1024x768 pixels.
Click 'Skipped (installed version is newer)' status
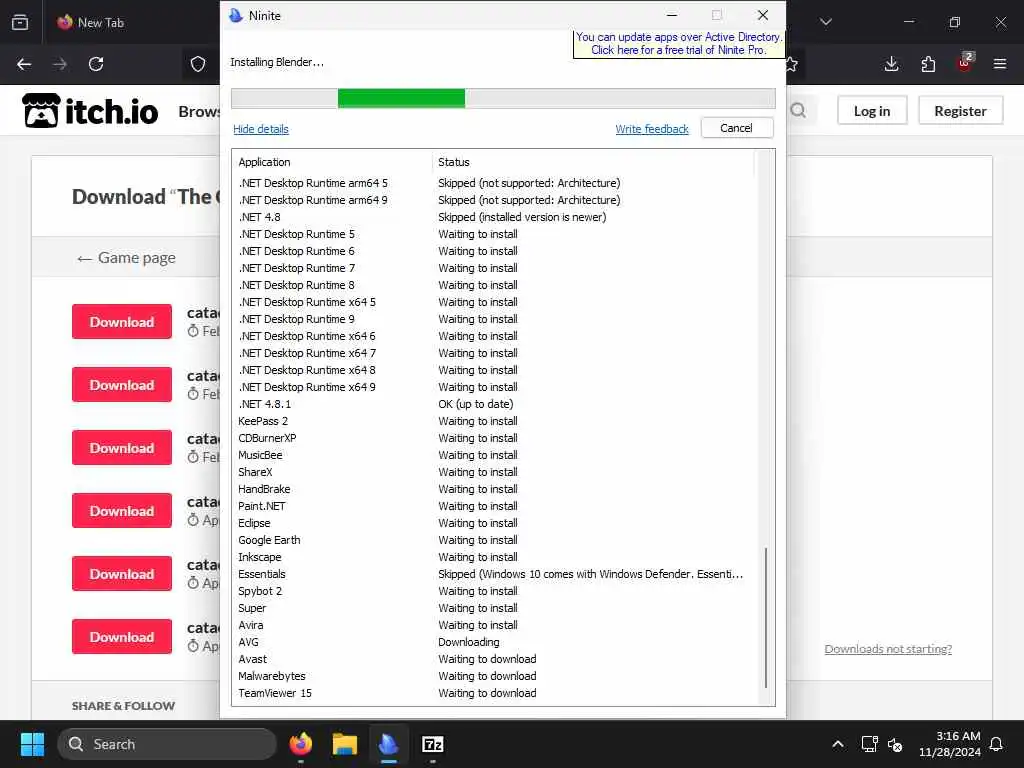pos(522,217)
